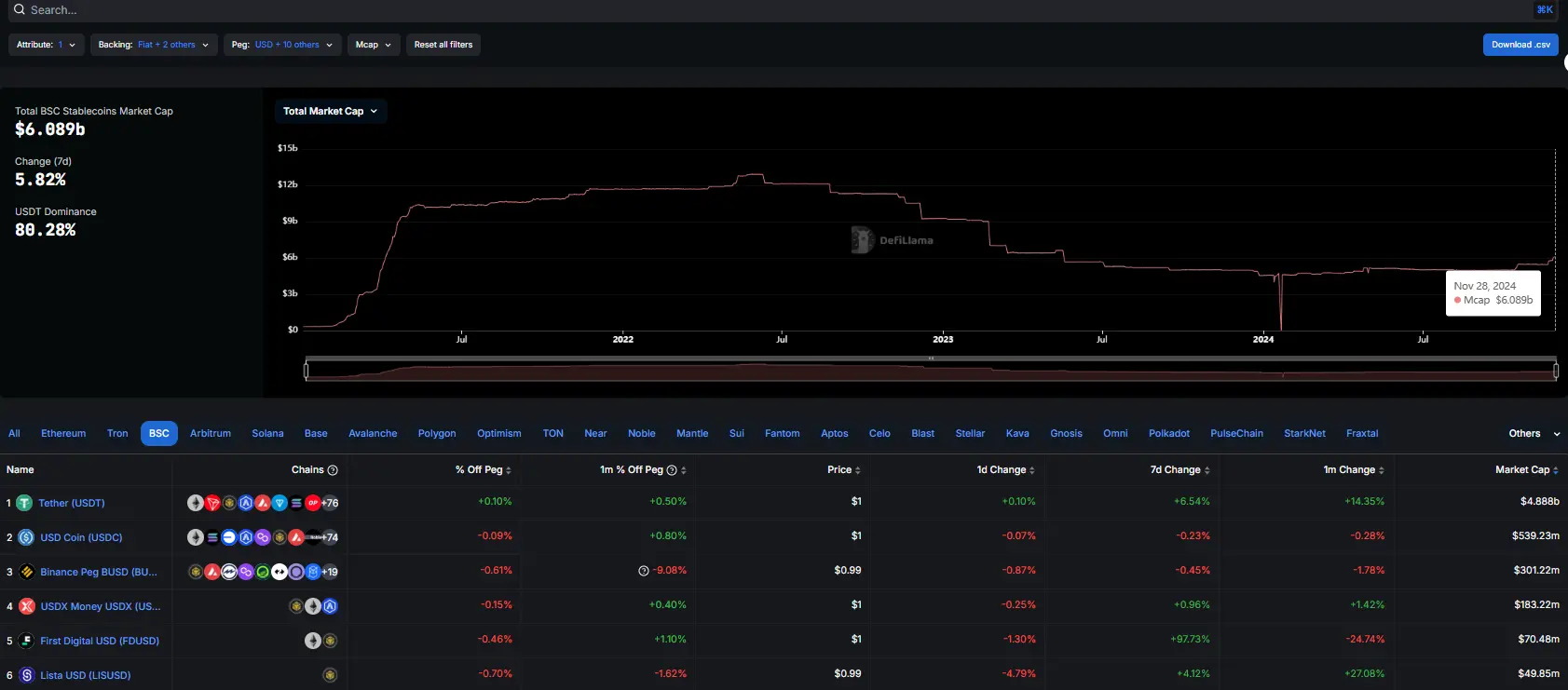
Task: Click the Ethereum chain icon in First Digital USD row
Action: click(313, 641)
